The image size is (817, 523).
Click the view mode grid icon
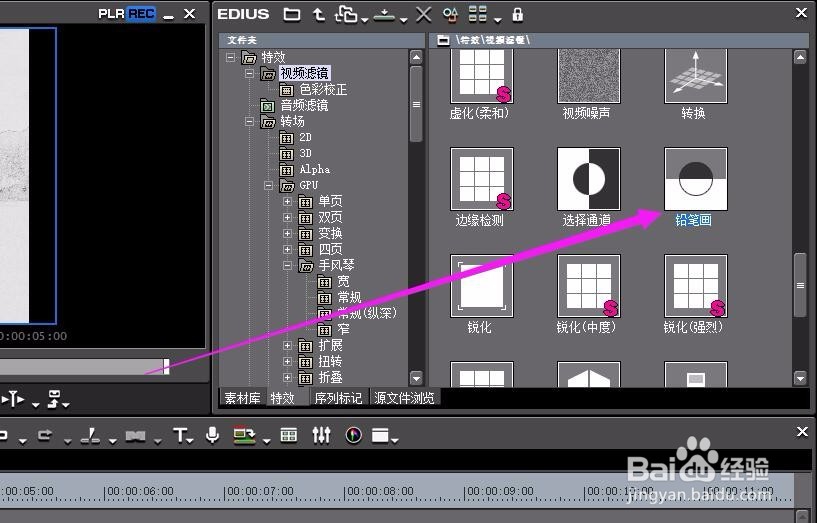[477, 14]
